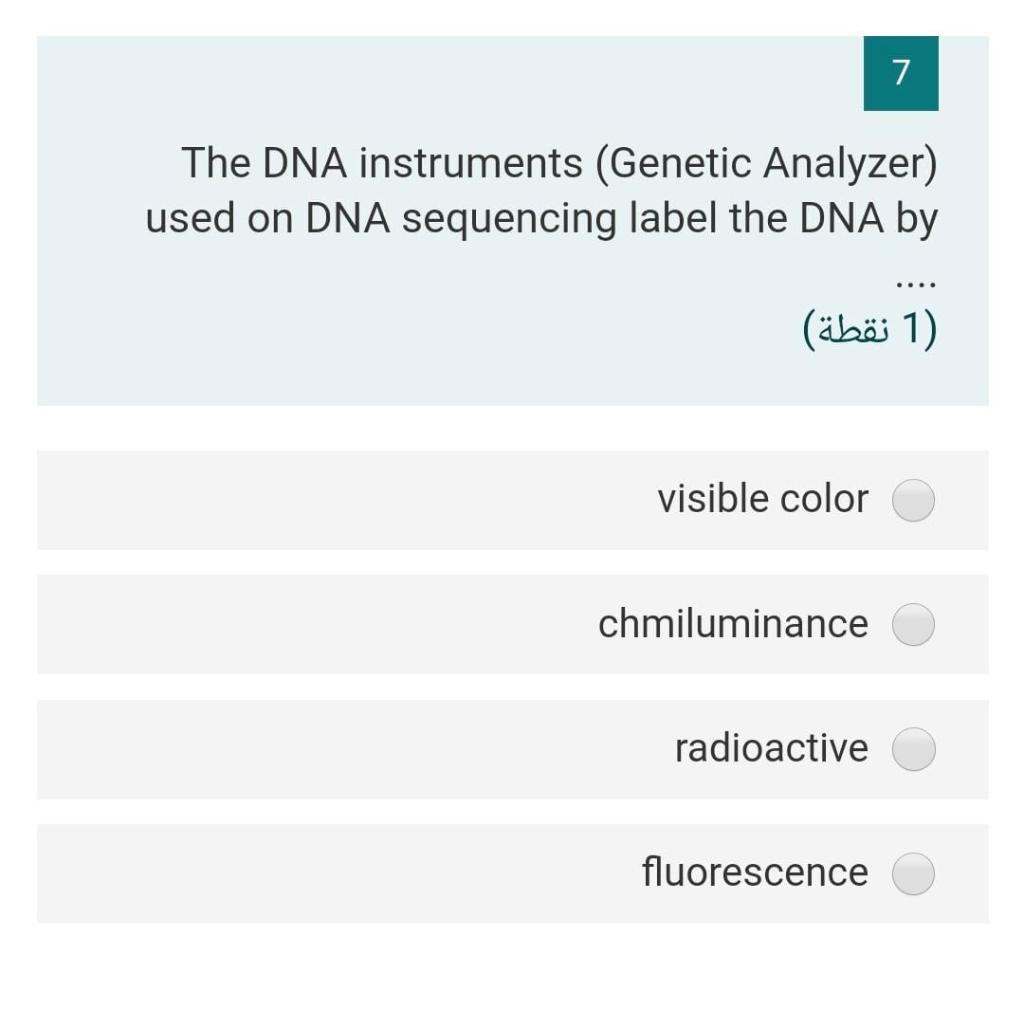Click the "fluorescence" answer row
Image resolution: width=1024 pixels, height=1010 pixels.
click(x=500, y=873)
